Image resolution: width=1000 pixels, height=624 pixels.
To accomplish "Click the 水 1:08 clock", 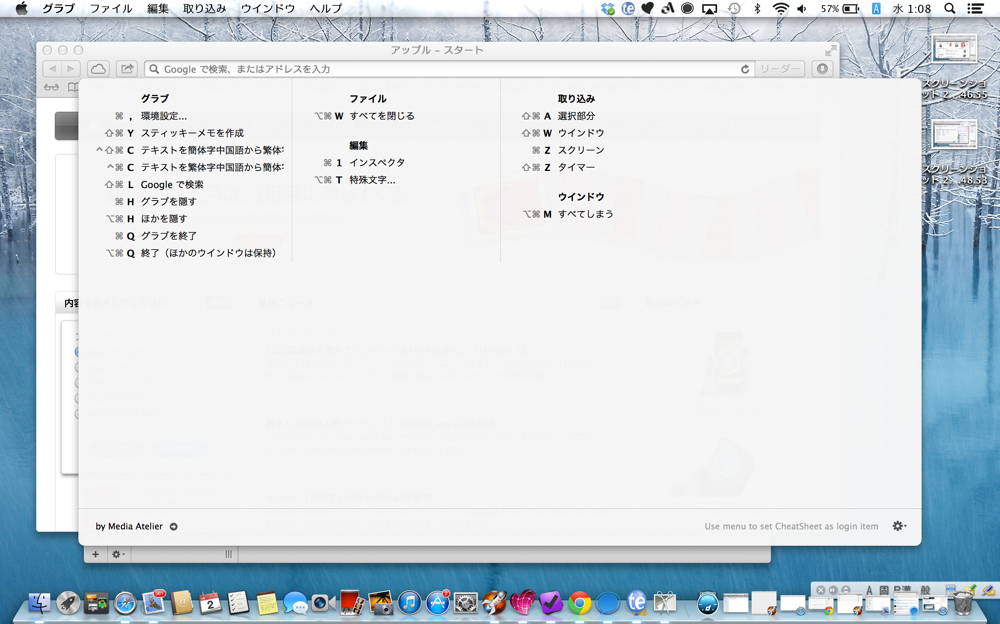I will coord(911,8).
